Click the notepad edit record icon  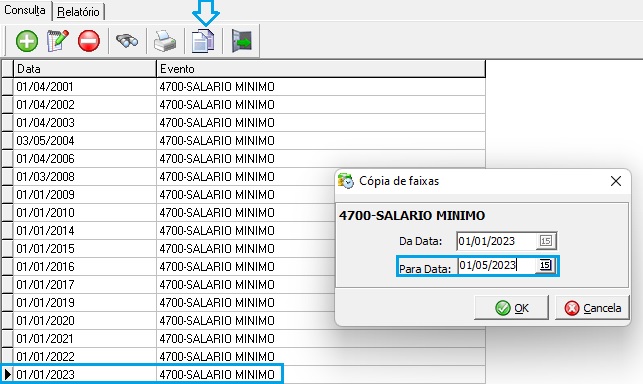pyautogui.click(x=57, y=41)
